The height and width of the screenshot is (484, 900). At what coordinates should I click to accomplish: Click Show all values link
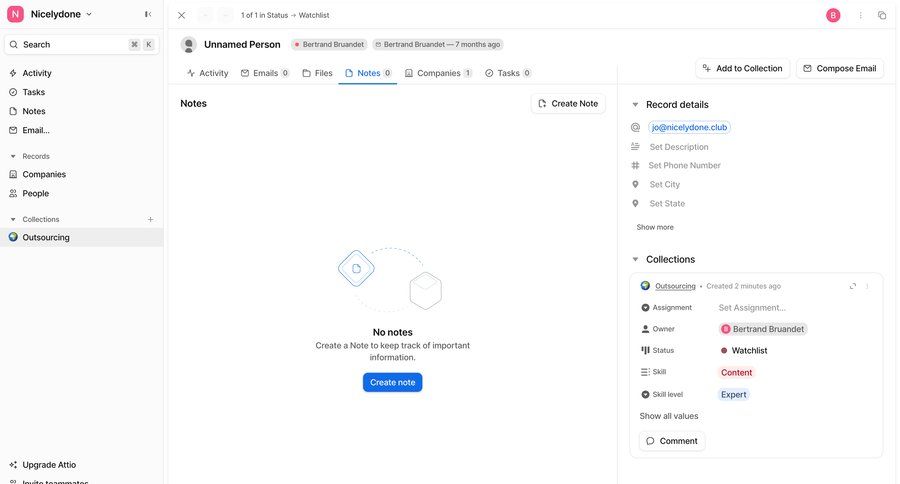(x=669, y=416)
